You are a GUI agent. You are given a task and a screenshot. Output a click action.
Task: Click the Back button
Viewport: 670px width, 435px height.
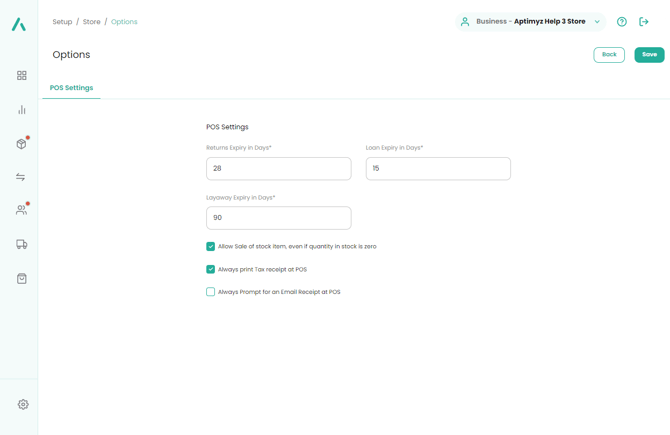[x=609, y=55]
